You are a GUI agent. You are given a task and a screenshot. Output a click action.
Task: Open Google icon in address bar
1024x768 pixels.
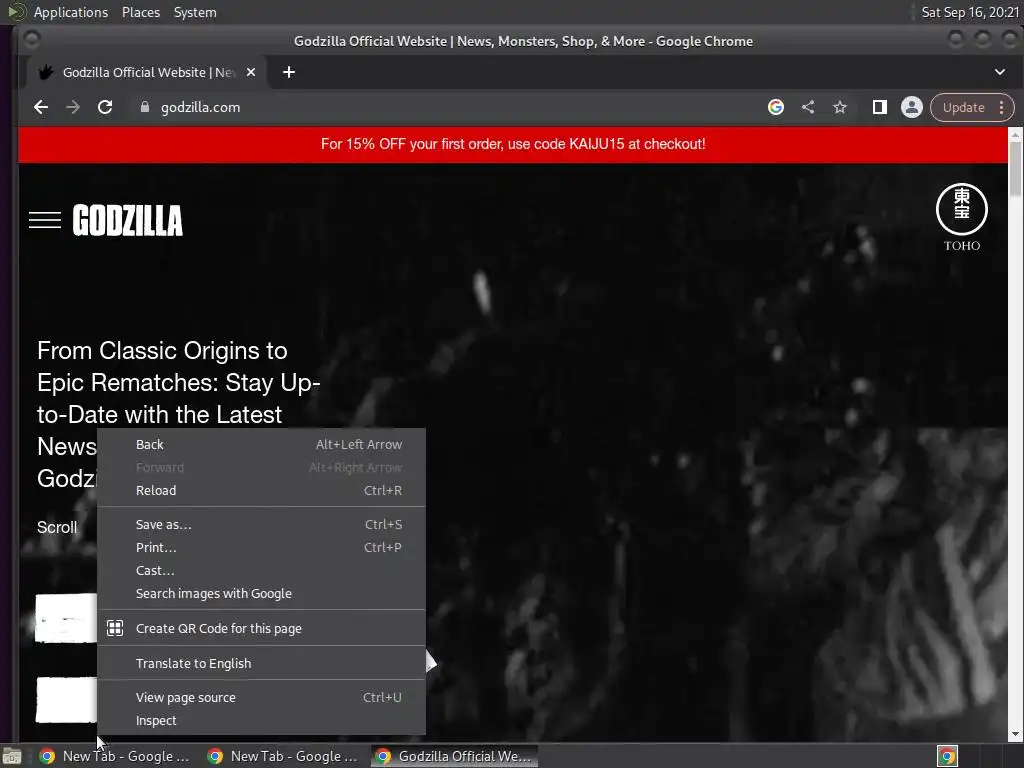[x=776, y=107]
